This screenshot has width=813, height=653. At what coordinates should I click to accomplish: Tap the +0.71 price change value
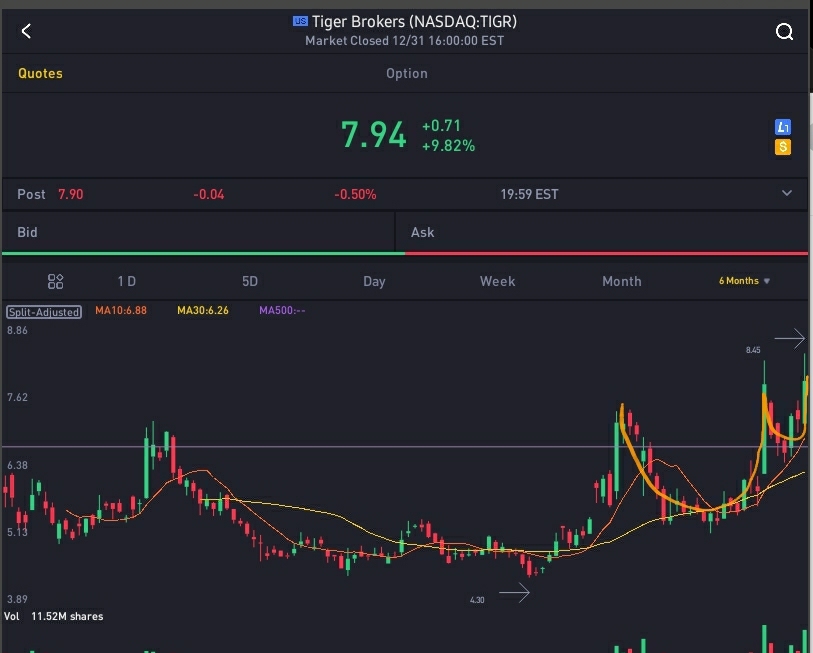coord(441,126)
